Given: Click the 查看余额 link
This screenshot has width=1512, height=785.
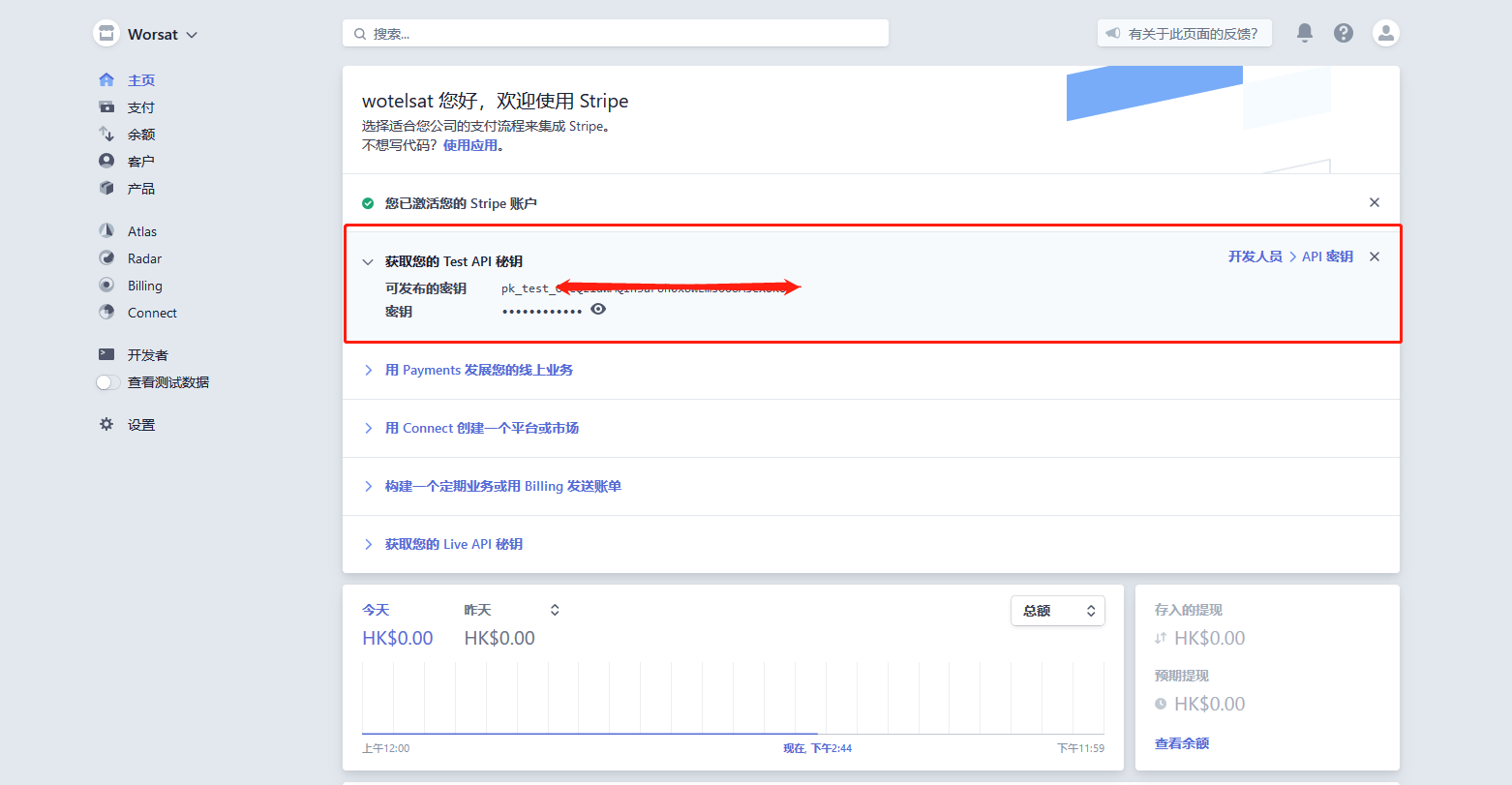Looking at the screenshot, I should click(1182, 743).
